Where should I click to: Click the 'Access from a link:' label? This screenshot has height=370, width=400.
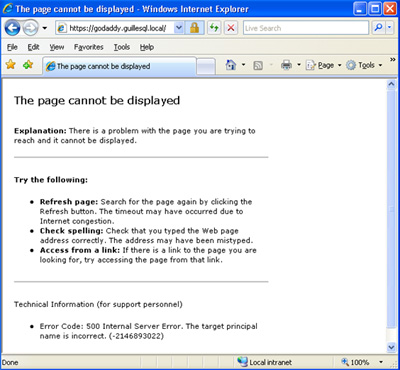80,250
